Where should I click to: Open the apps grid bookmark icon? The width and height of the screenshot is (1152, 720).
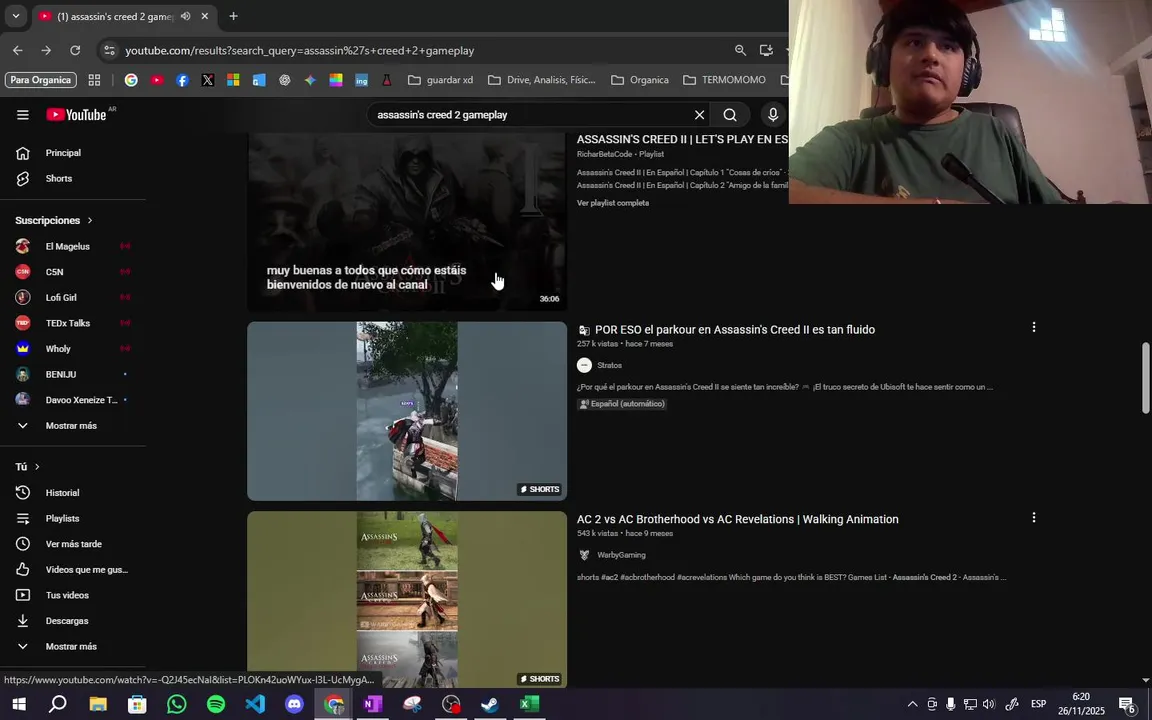[x=94, y=80]
